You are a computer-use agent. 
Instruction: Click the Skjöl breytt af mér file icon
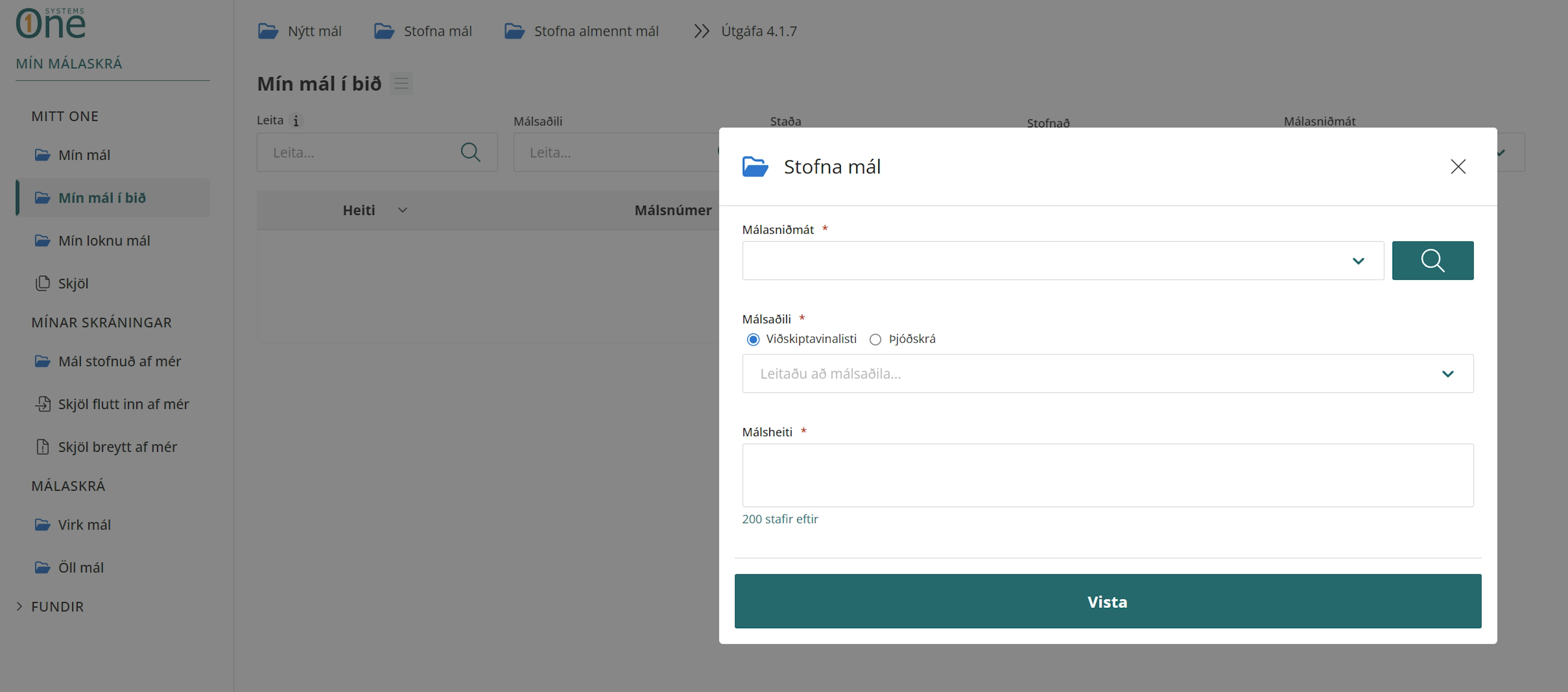(x=42, y=446)
